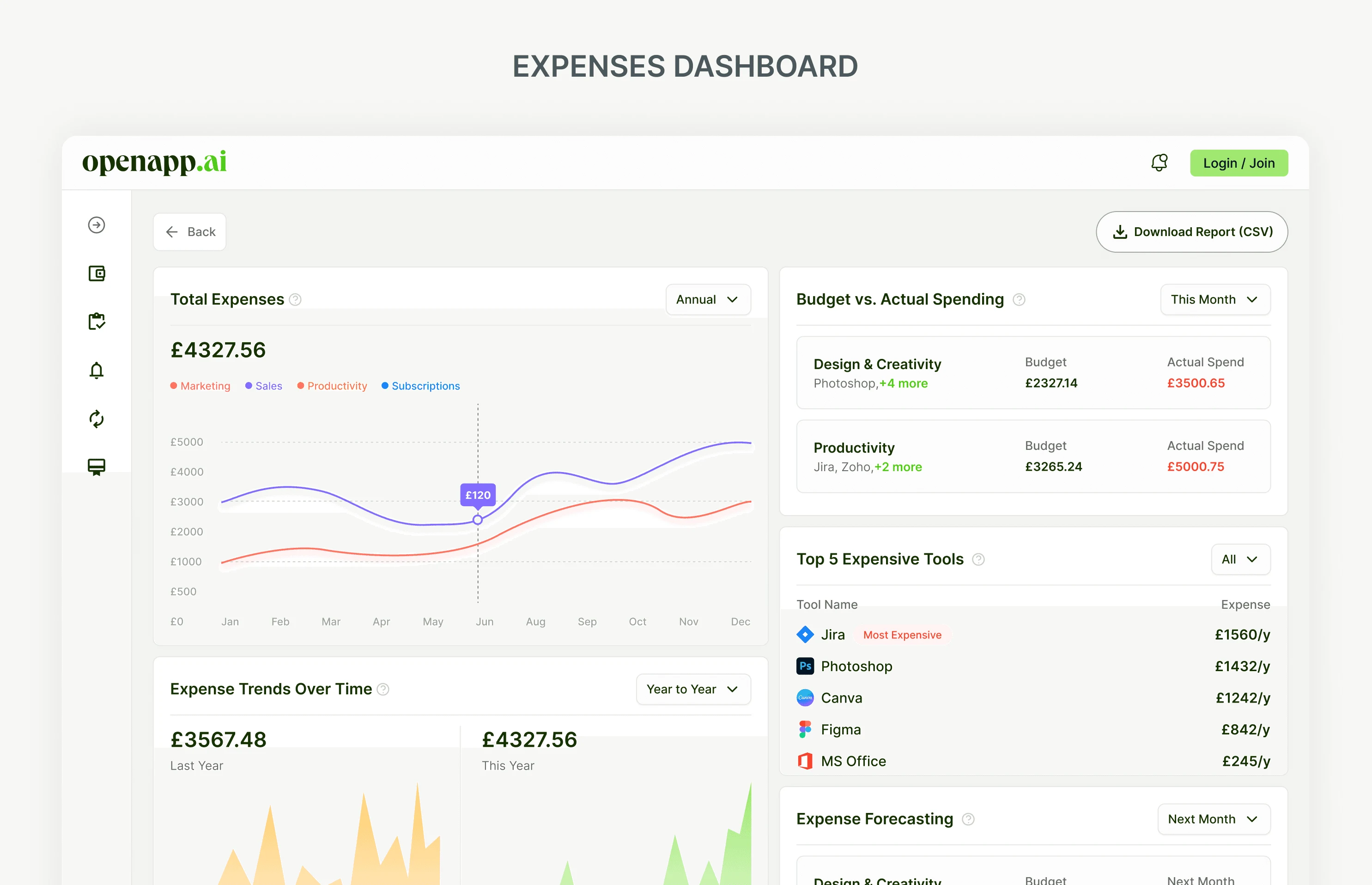This screenshot has height=885, width=1372.
Task: Toggle Sales series in chart legend
Action: click(264, 386)
